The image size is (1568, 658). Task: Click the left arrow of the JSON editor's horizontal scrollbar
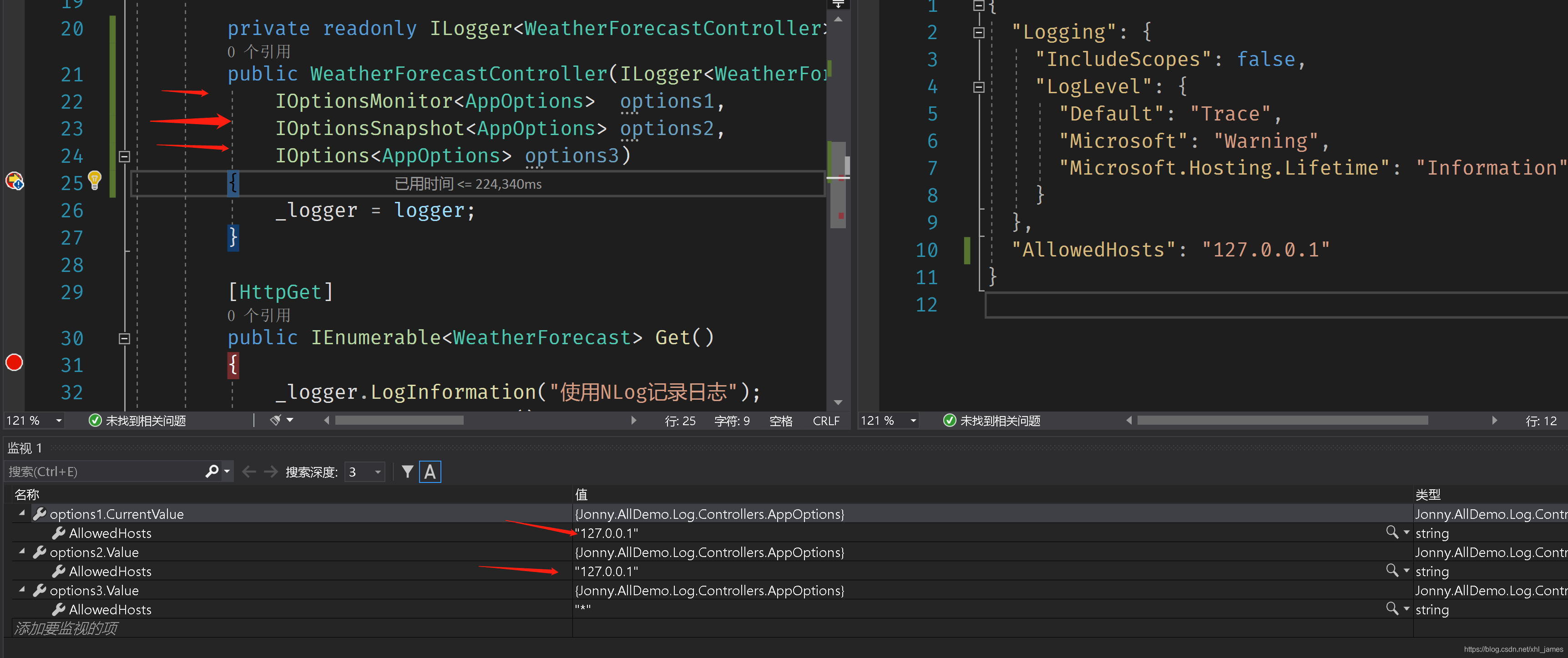tap(1130, 420)
